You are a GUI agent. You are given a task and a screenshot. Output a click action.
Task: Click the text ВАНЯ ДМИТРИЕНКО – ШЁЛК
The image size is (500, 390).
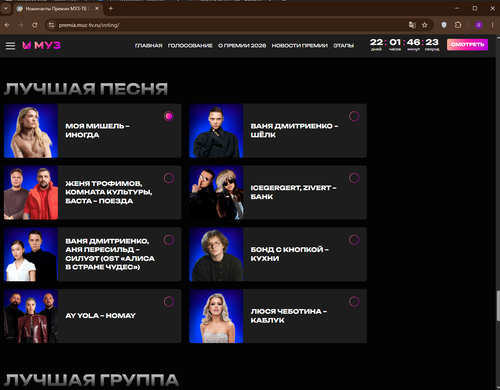(x=294, y=131)
